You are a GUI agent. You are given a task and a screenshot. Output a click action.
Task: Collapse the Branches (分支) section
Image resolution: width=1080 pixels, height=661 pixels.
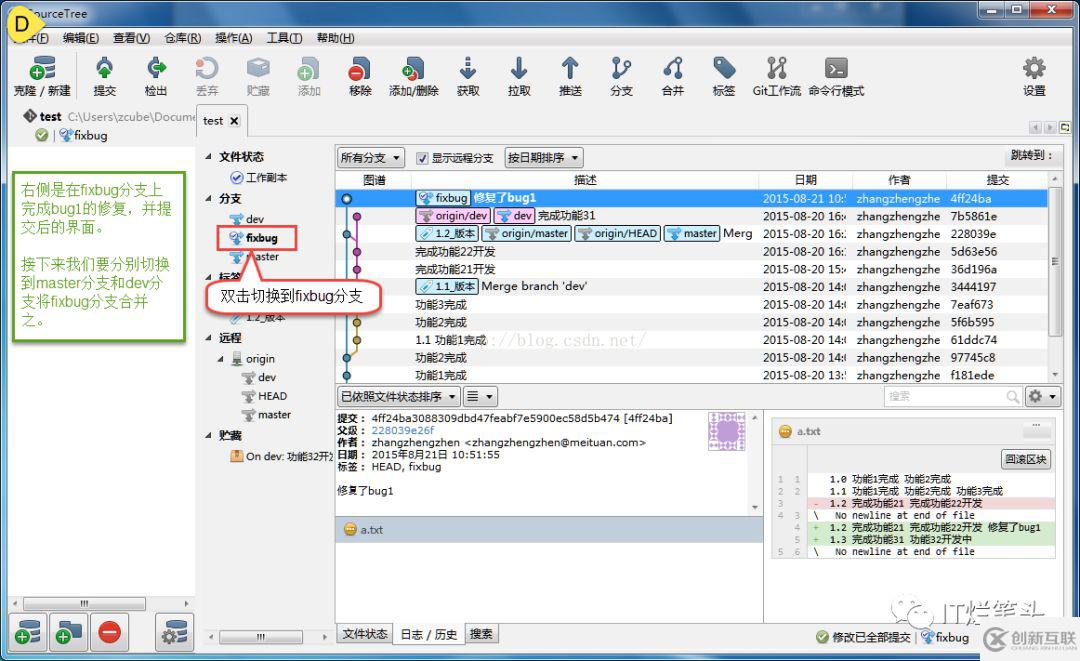208,199
